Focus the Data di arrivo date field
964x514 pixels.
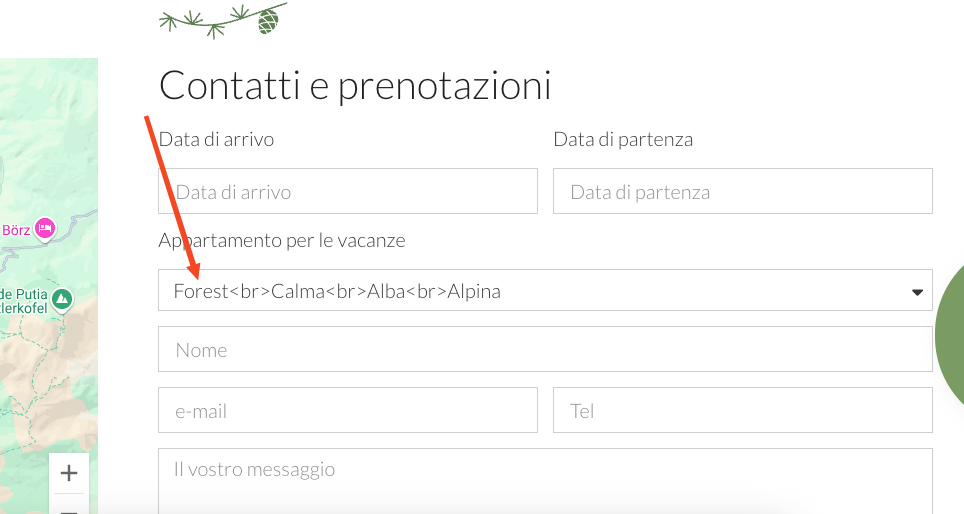point(348,191)
